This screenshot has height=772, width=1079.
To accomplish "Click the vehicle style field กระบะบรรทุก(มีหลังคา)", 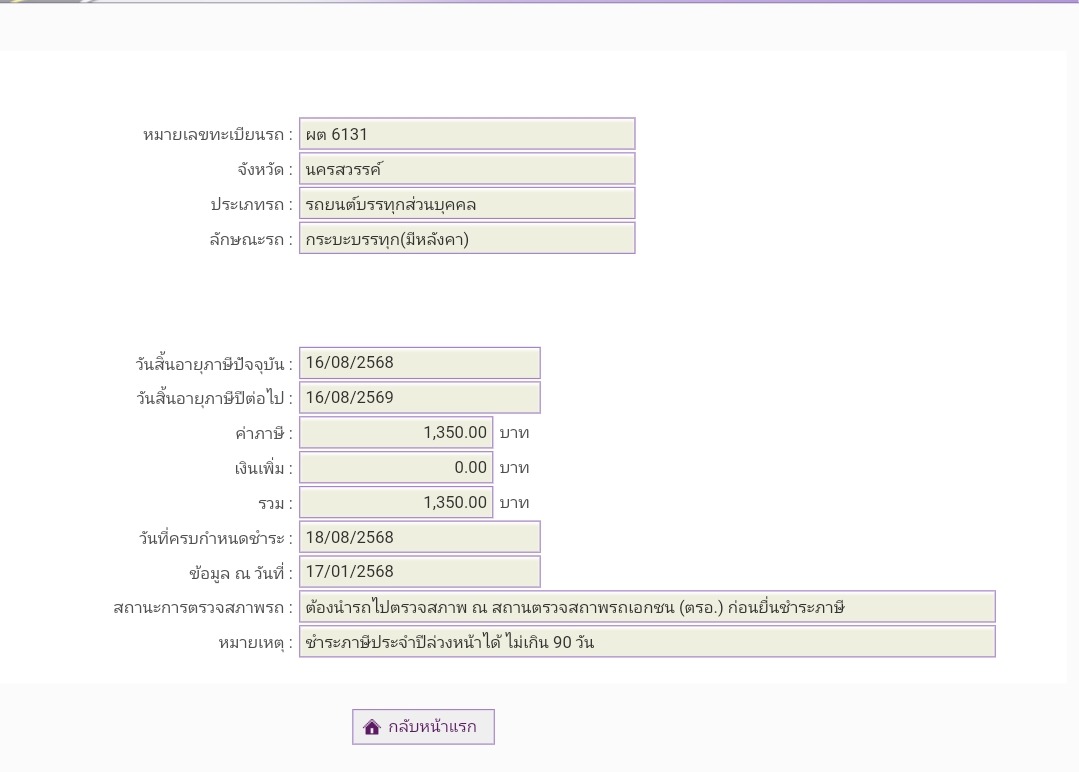I will [467, 239].
